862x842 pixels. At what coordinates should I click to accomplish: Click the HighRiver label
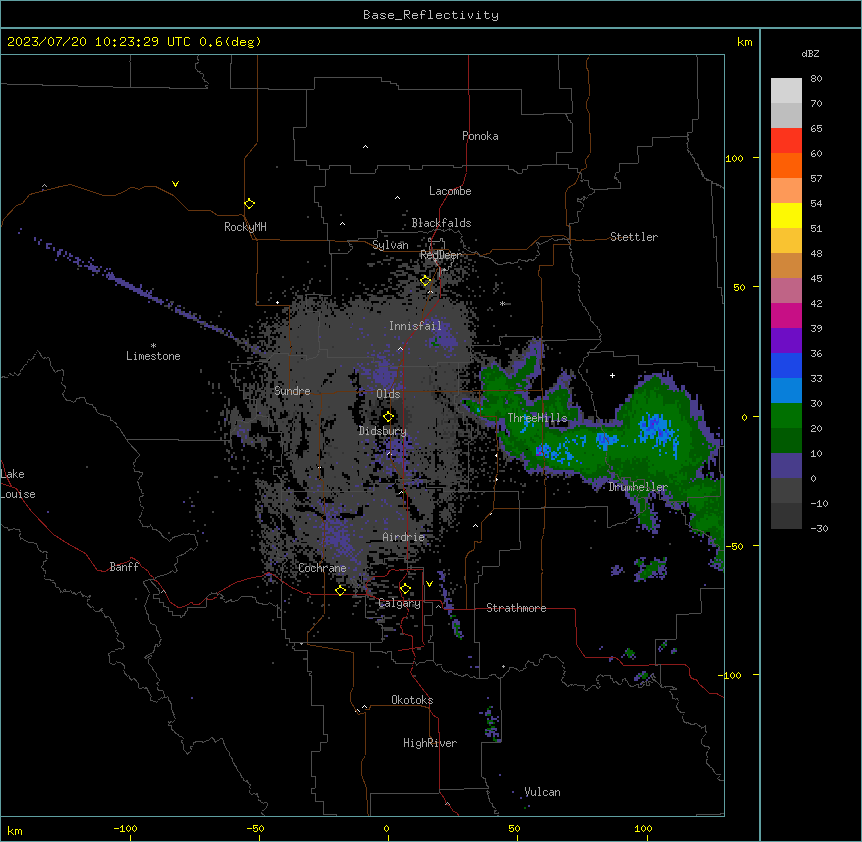(430, 743)
